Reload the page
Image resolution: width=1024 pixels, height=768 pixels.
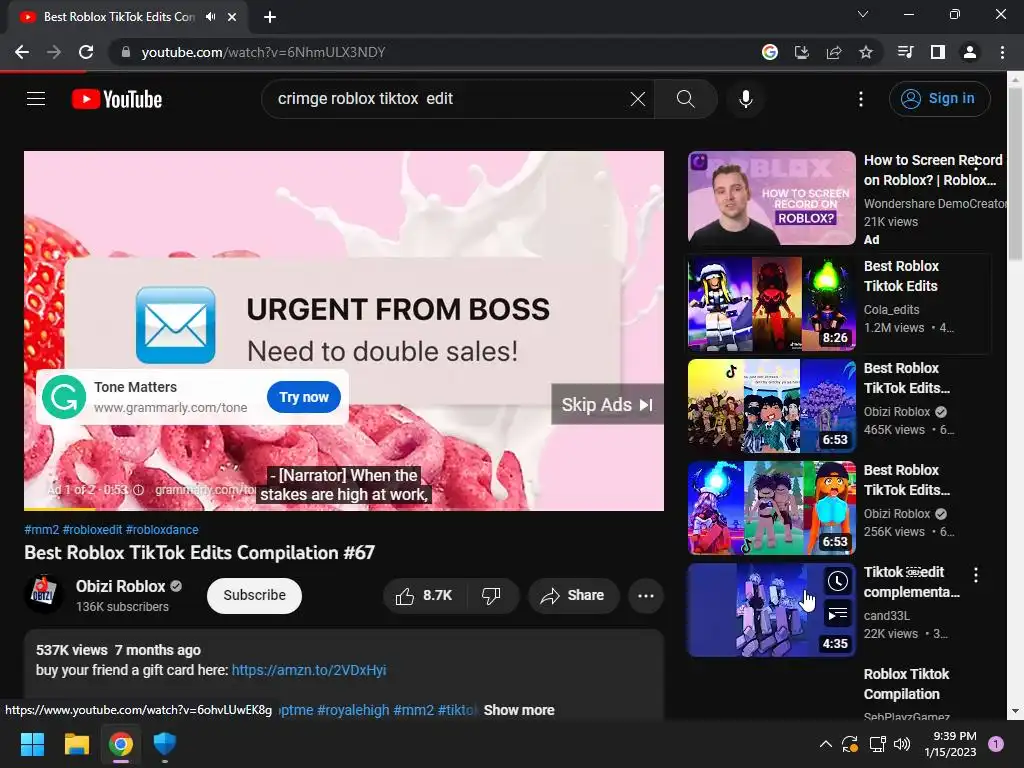[x=86, y=52]
